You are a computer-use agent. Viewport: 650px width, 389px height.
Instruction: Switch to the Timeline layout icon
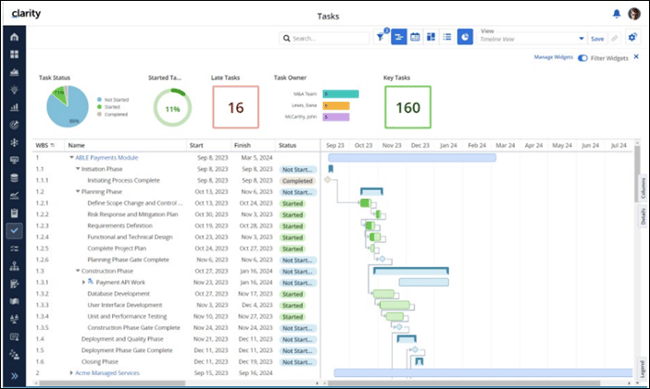[x=399, y=37]
